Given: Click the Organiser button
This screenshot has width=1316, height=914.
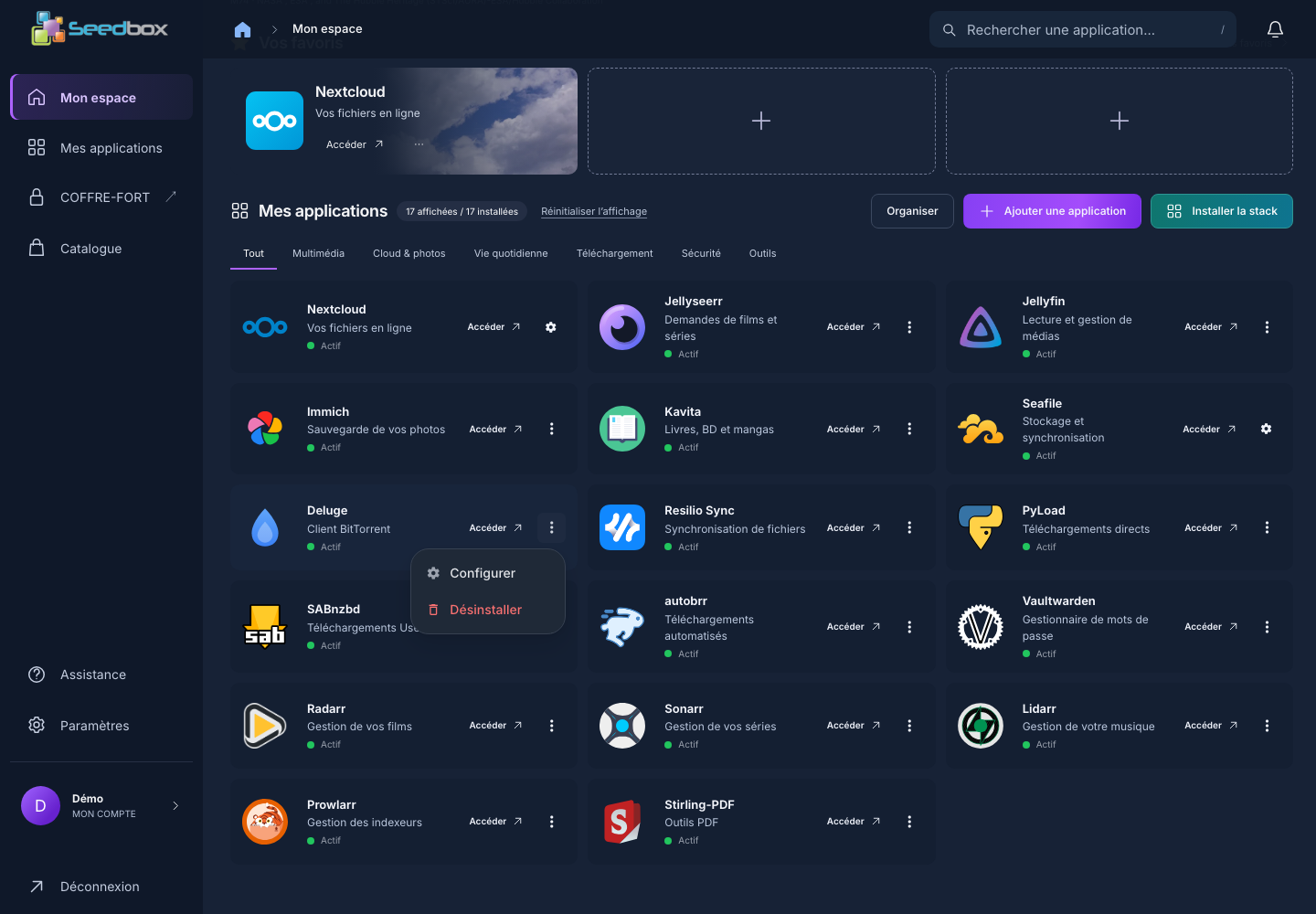Looking at the screenshot, I should 912,211.
